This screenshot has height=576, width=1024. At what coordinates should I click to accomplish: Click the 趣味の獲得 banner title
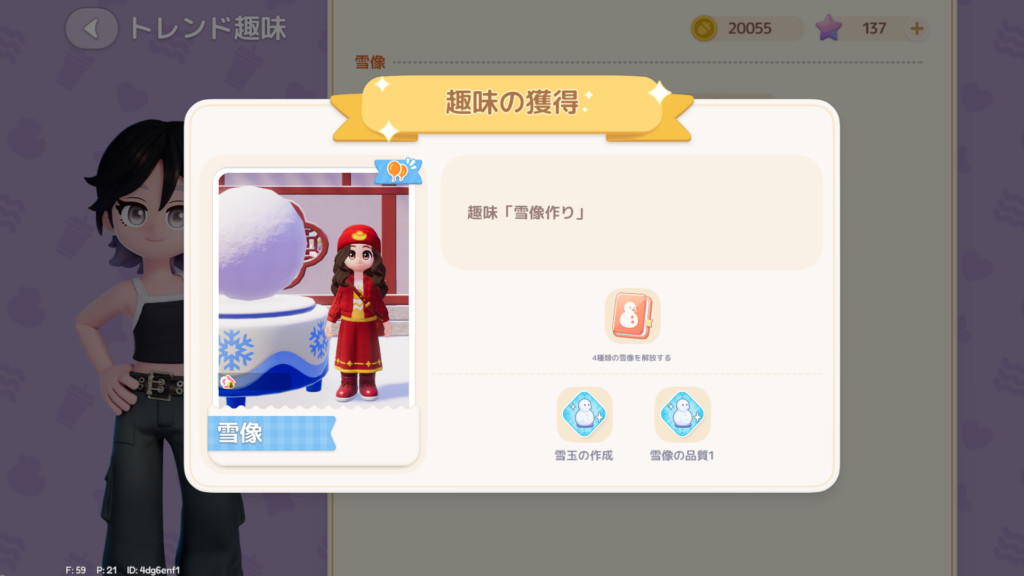512,103
